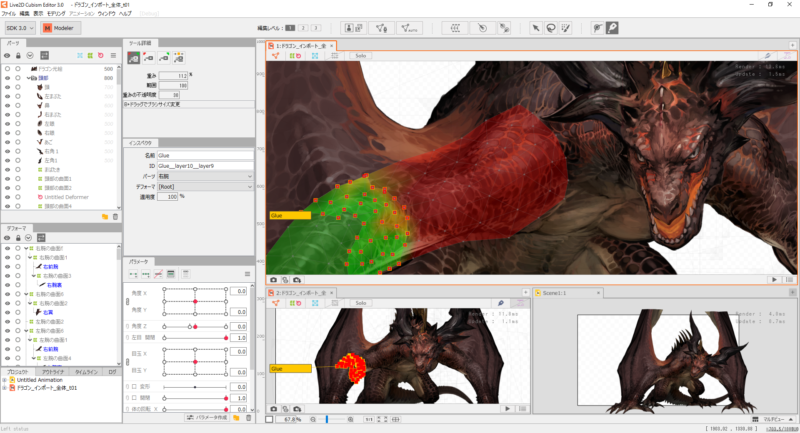The image size is (800, 433).
Task: Select the third glue brush with green marker
Action: tap(164, 58)
